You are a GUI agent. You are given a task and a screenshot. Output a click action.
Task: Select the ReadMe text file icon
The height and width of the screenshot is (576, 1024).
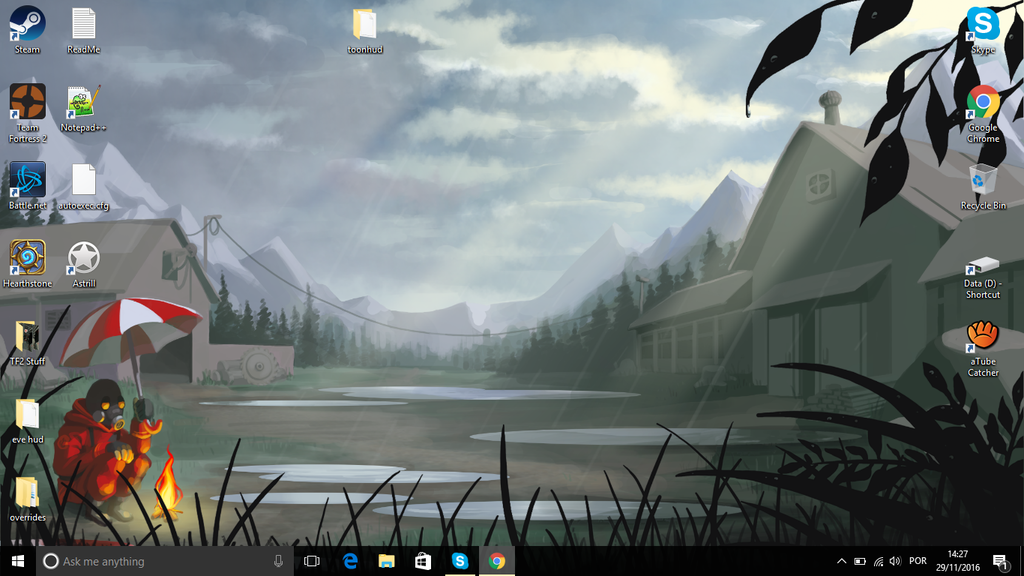(84, 29)
